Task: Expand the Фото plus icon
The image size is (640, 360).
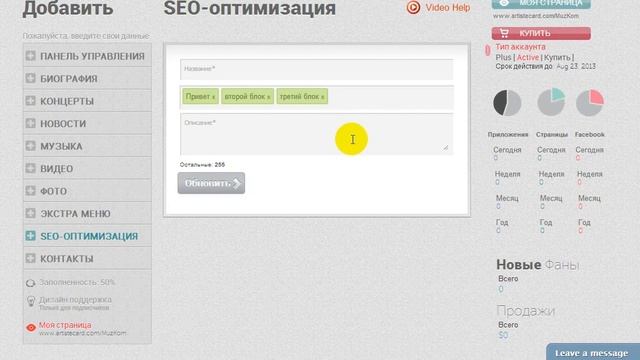Action: 31,191
